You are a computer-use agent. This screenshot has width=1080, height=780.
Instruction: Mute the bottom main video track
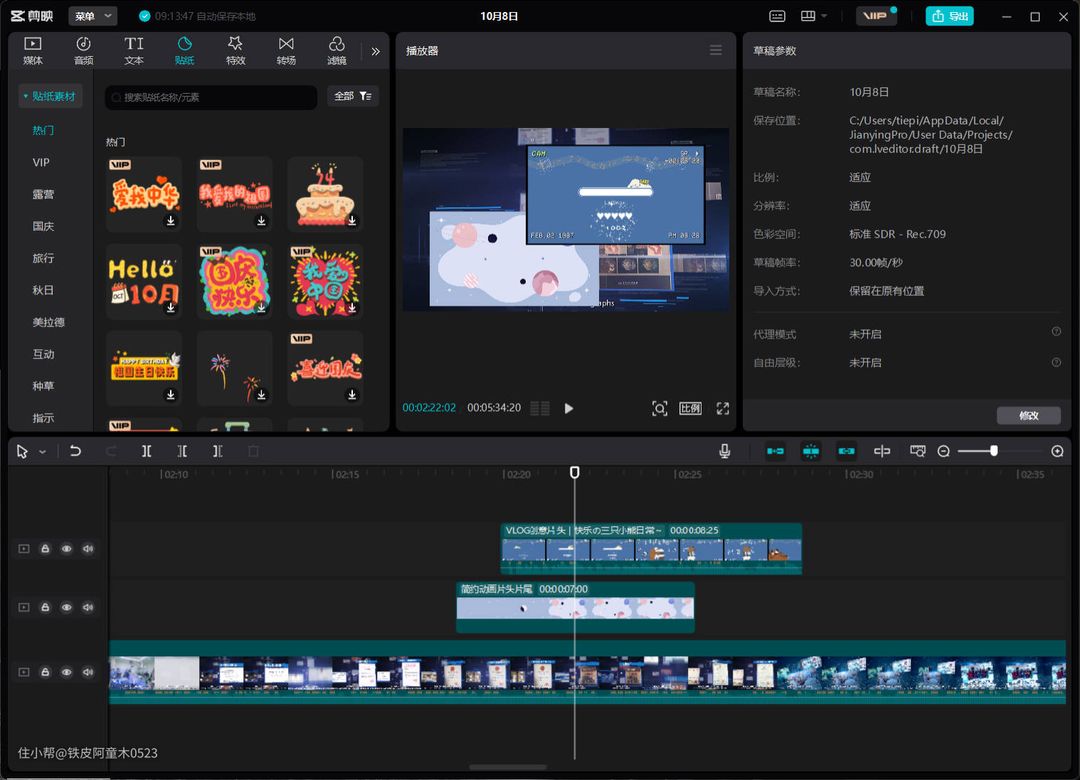[x=88, y=672]
